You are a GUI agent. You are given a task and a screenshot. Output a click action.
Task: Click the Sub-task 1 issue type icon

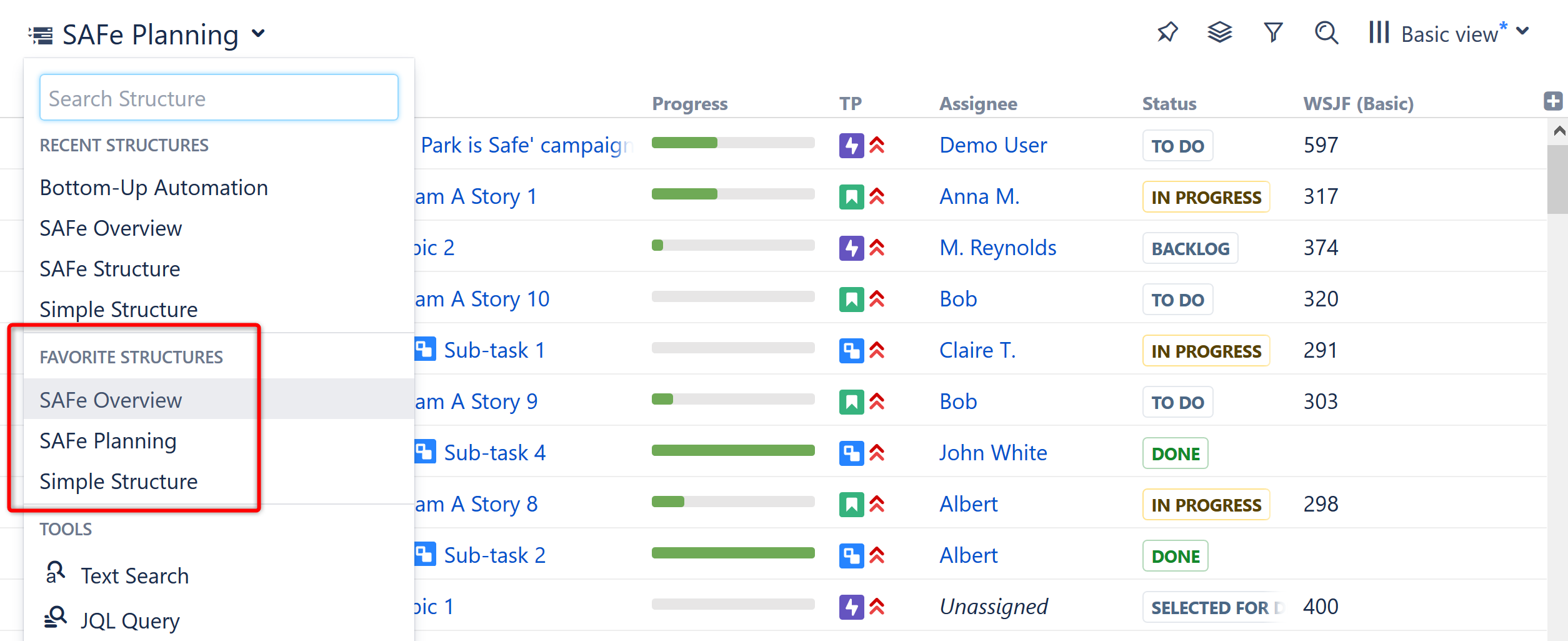point(426,349)
